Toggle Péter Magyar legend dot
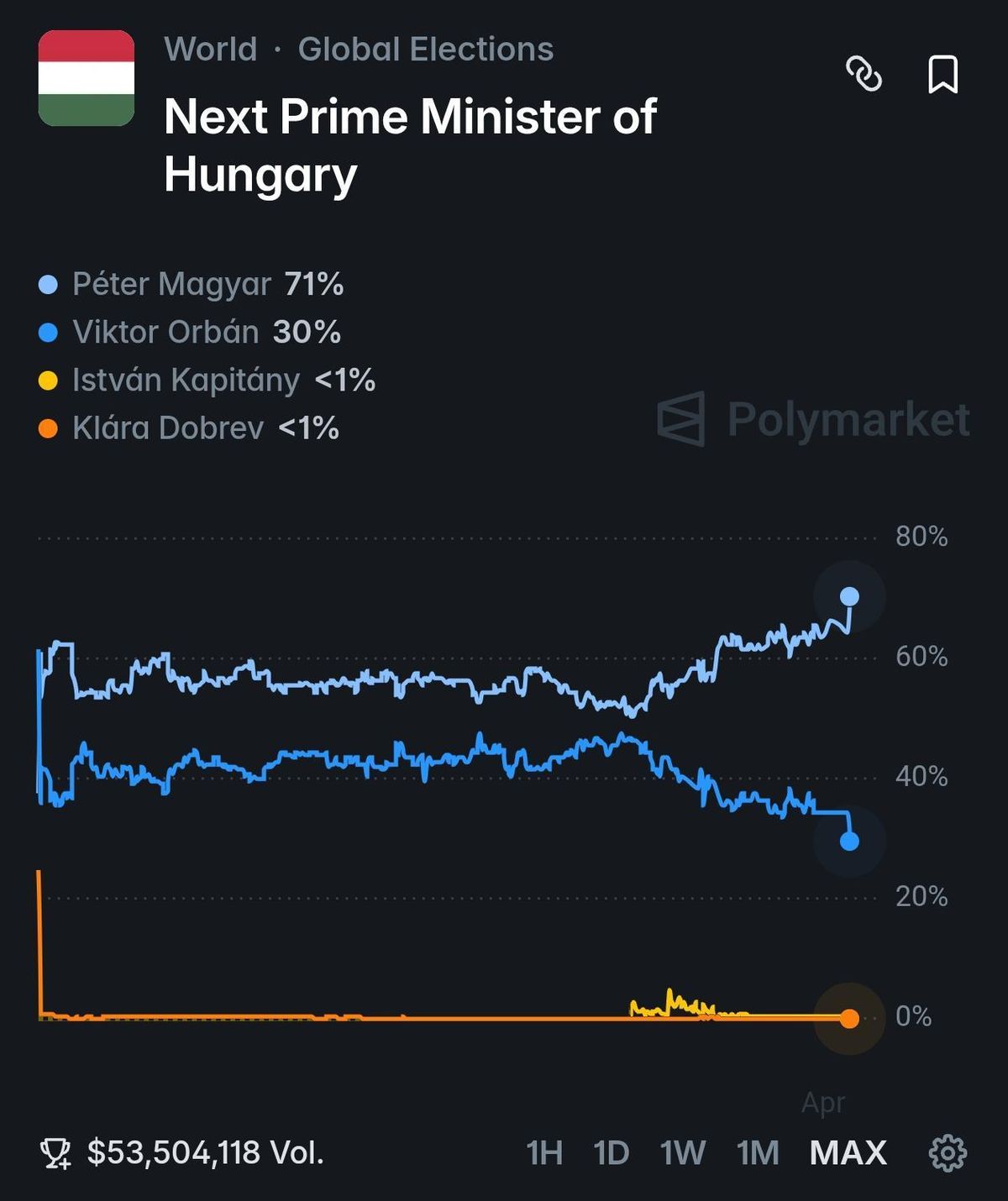 pos(49,285)
